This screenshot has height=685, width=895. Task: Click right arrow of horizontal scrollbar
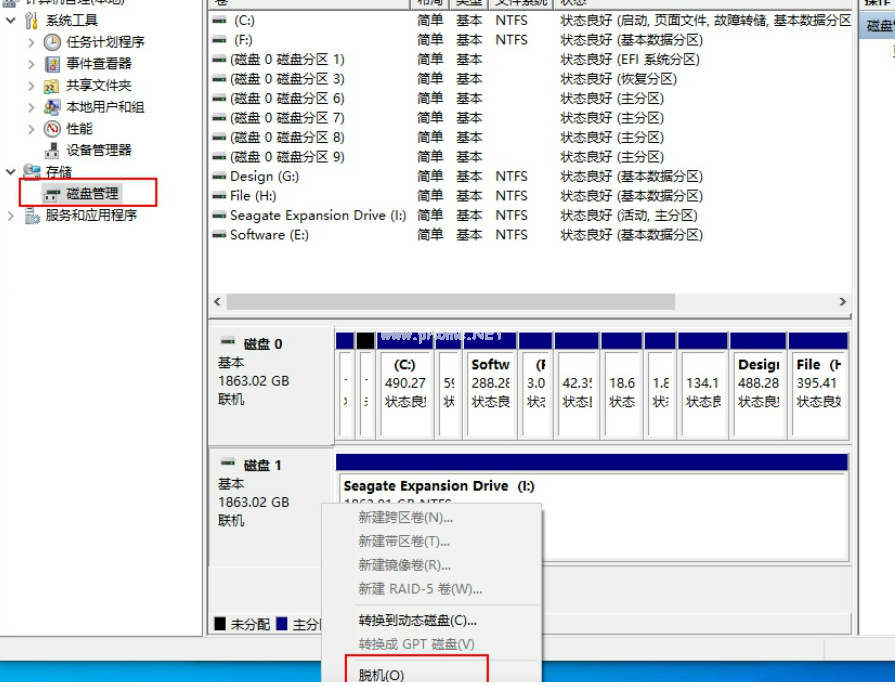point(843,301)
